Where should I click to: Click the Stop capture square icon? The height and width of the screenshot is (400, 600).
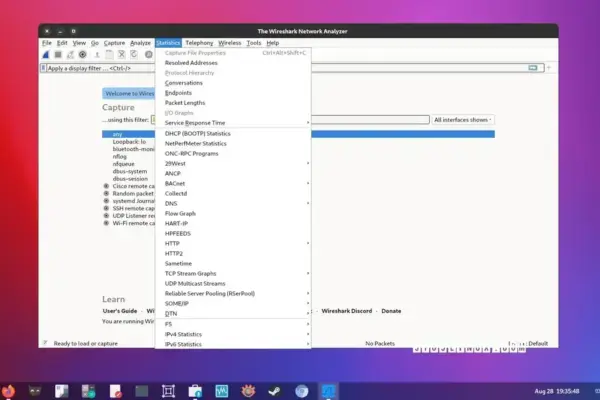[x=58, y=55]
